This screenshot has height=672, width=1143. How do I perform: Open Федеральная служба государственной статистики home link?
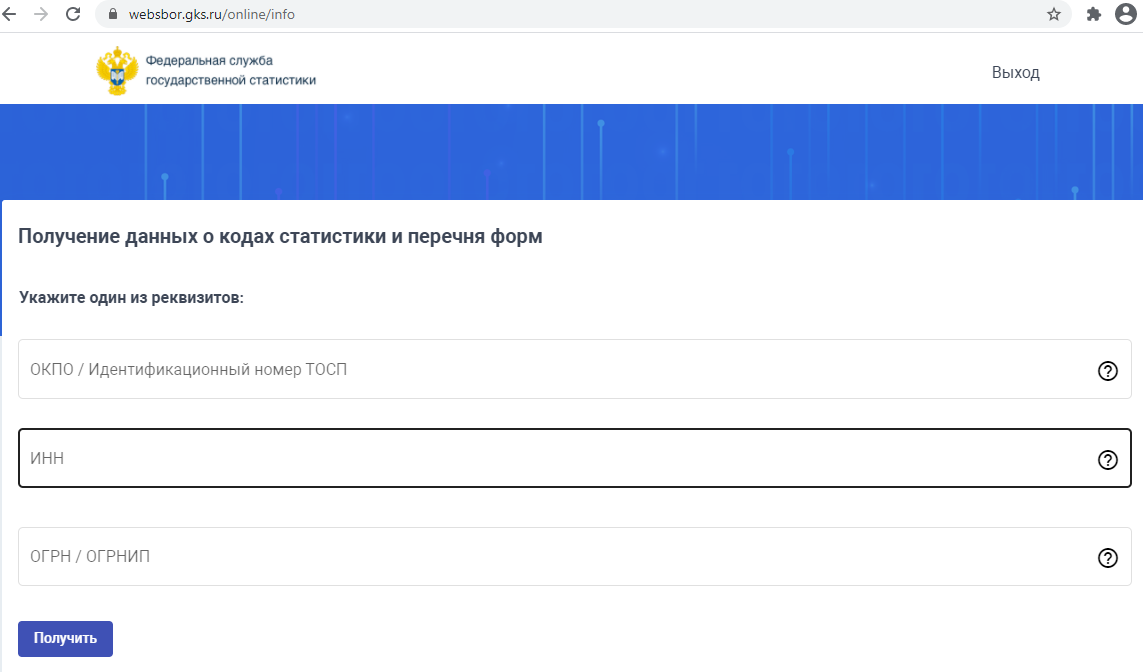tap(230, 70)
